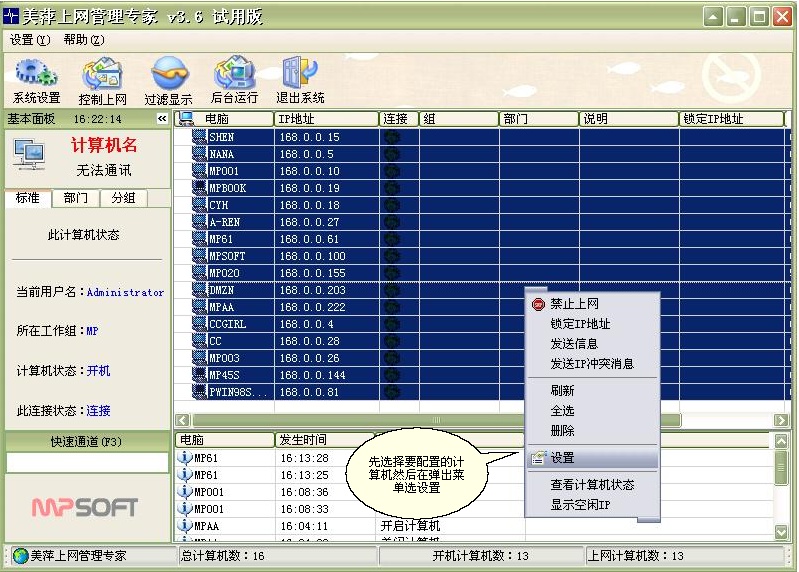
Task: Choose 锁定IP地址 from the context menu
Action: click(x=593, y=324)
